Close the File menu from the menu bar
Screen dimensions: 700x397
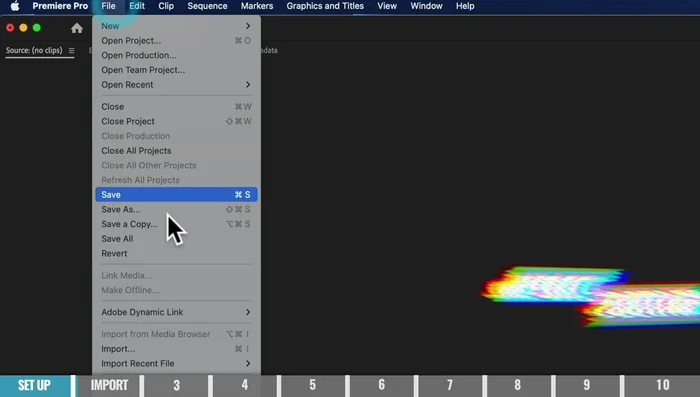click(108, 6)
